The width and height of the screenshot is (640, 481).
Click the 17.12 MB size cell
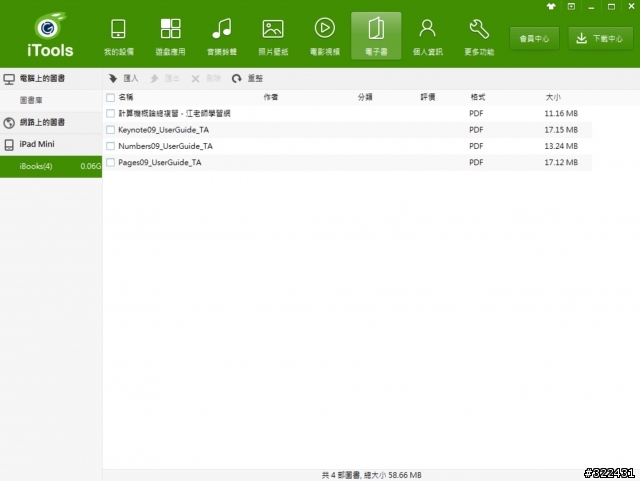[x=561, y=163]
